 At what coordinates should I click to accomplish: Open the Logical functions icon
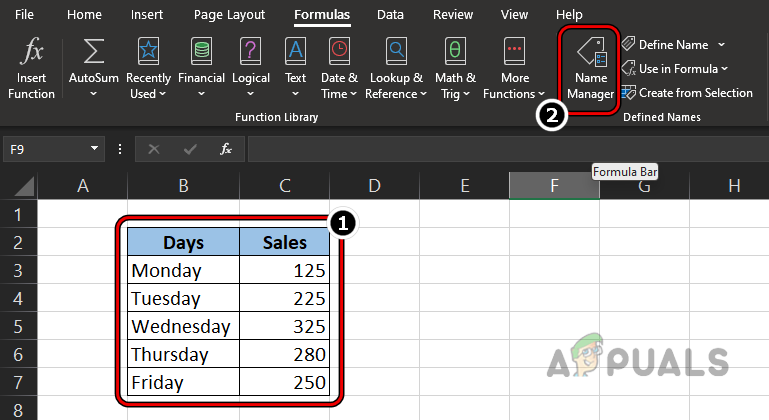pyautogui.click(x=250, y=50)
